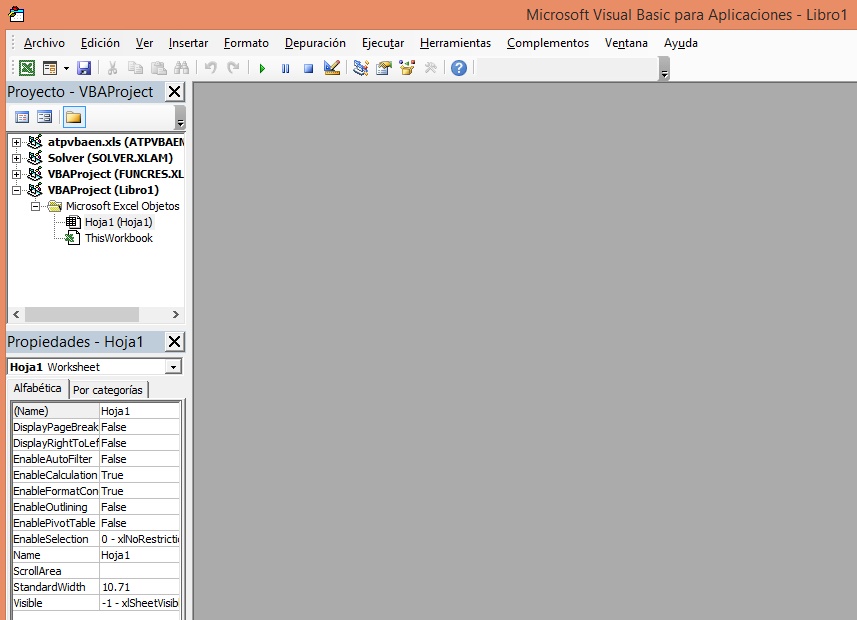
Task: Switch to the Por categorías tab
Action: pos(108,390)
